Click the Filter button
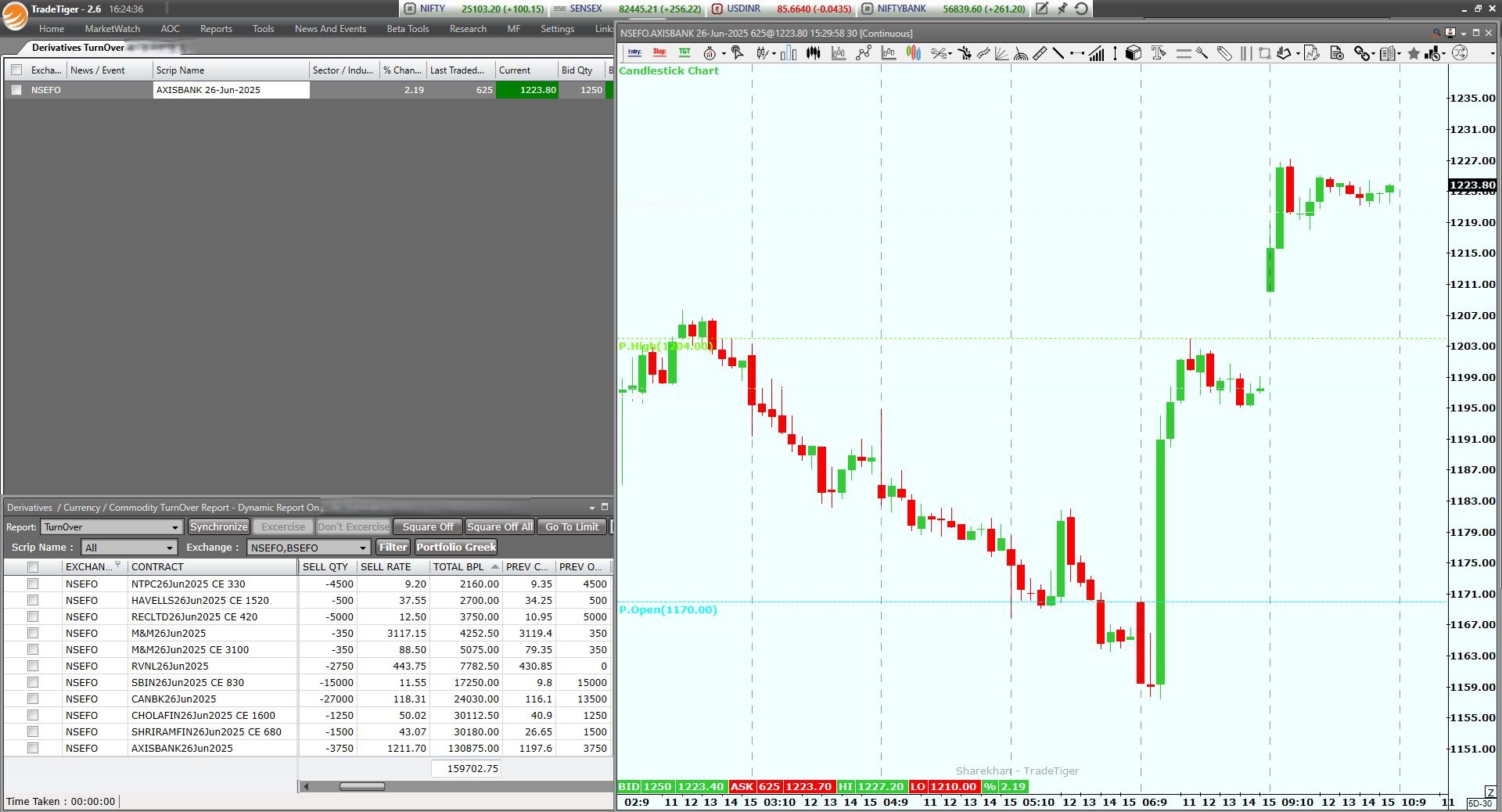Viewport: 1502px width, 812px height. click(393, 548)
